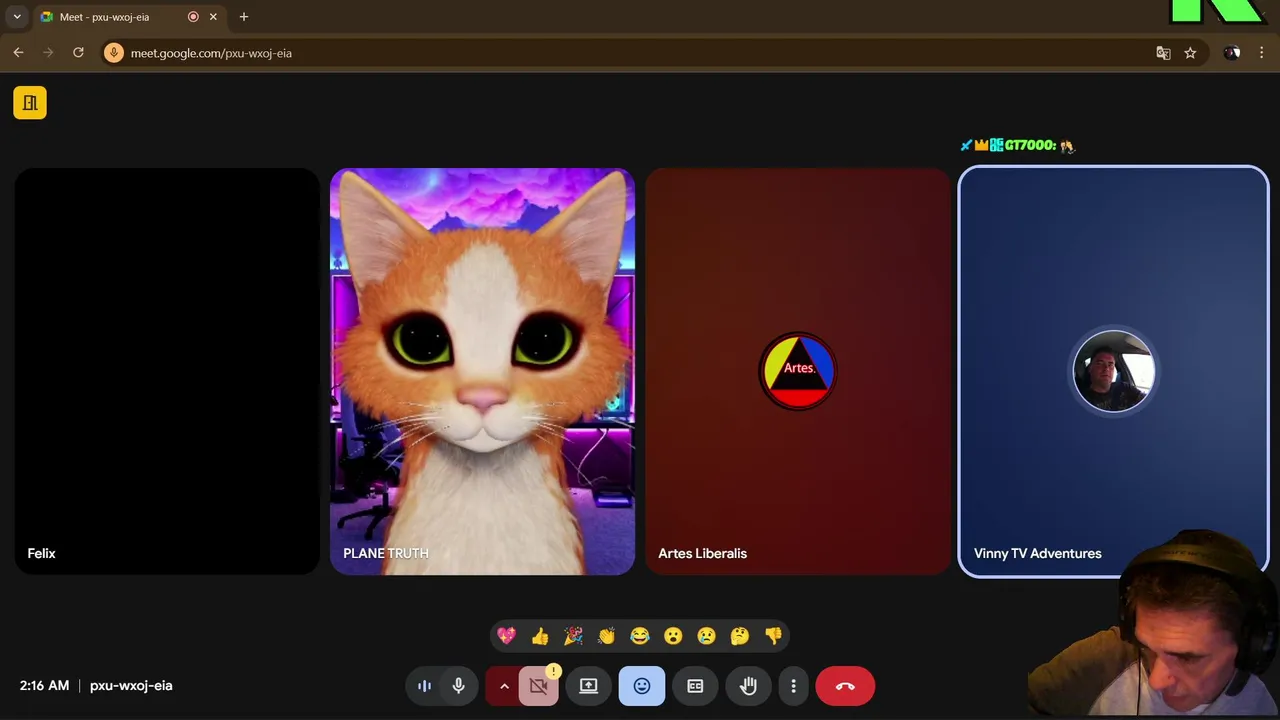
Task: Click the meeting code pxu-wxoj-eia text
Action: pyautogui.click(x=131, y=686)
